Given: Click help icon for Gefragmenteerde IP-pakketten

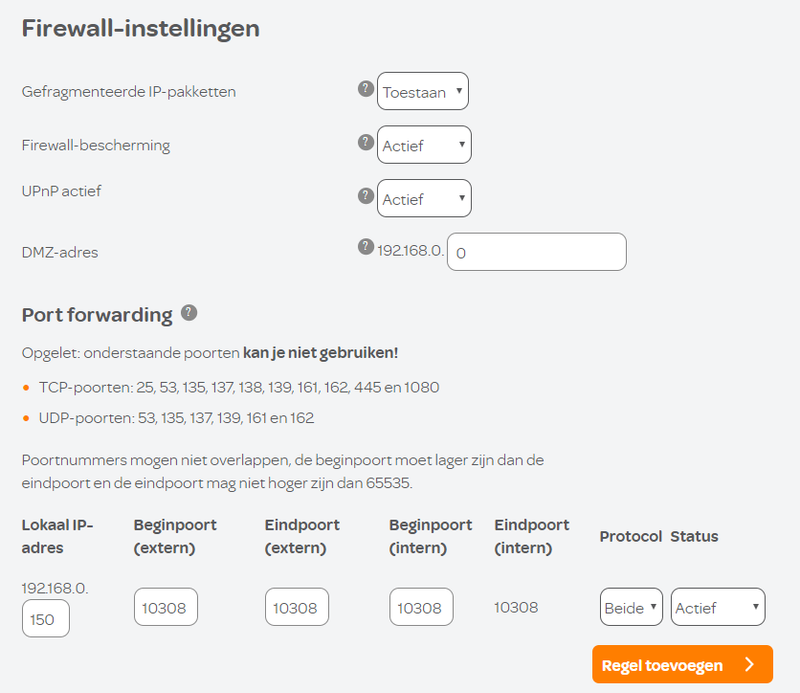Looking at the screenshot, I should (x=365, y=89).
